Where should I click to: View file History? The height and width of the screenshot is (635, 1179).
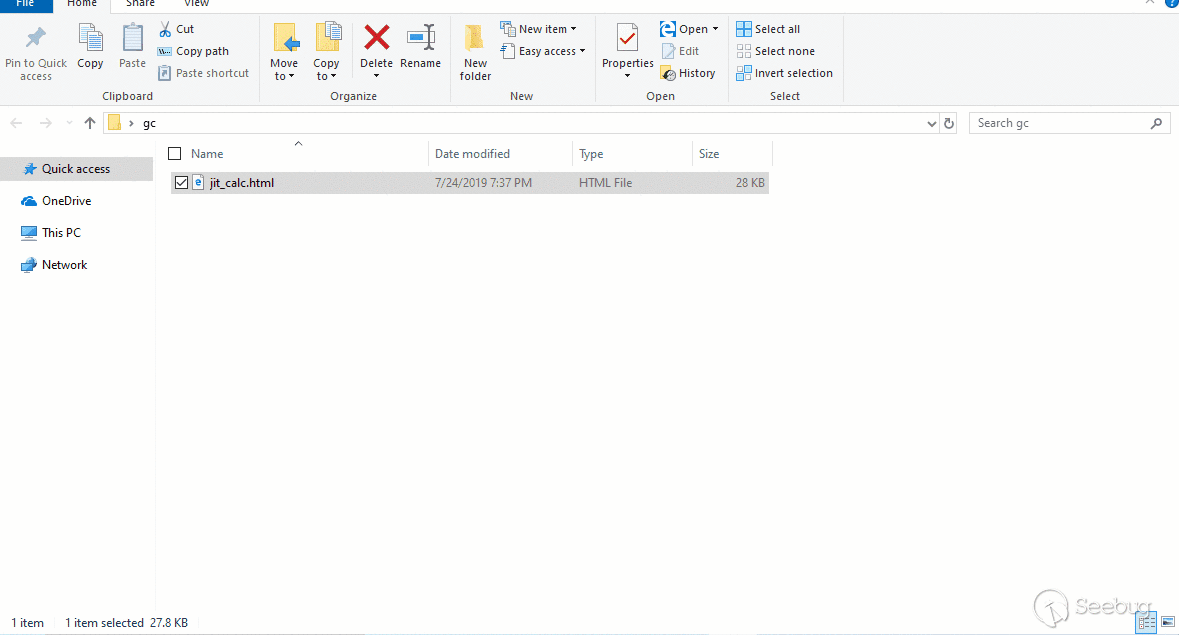pyautogui.click(x=688, y=73)
